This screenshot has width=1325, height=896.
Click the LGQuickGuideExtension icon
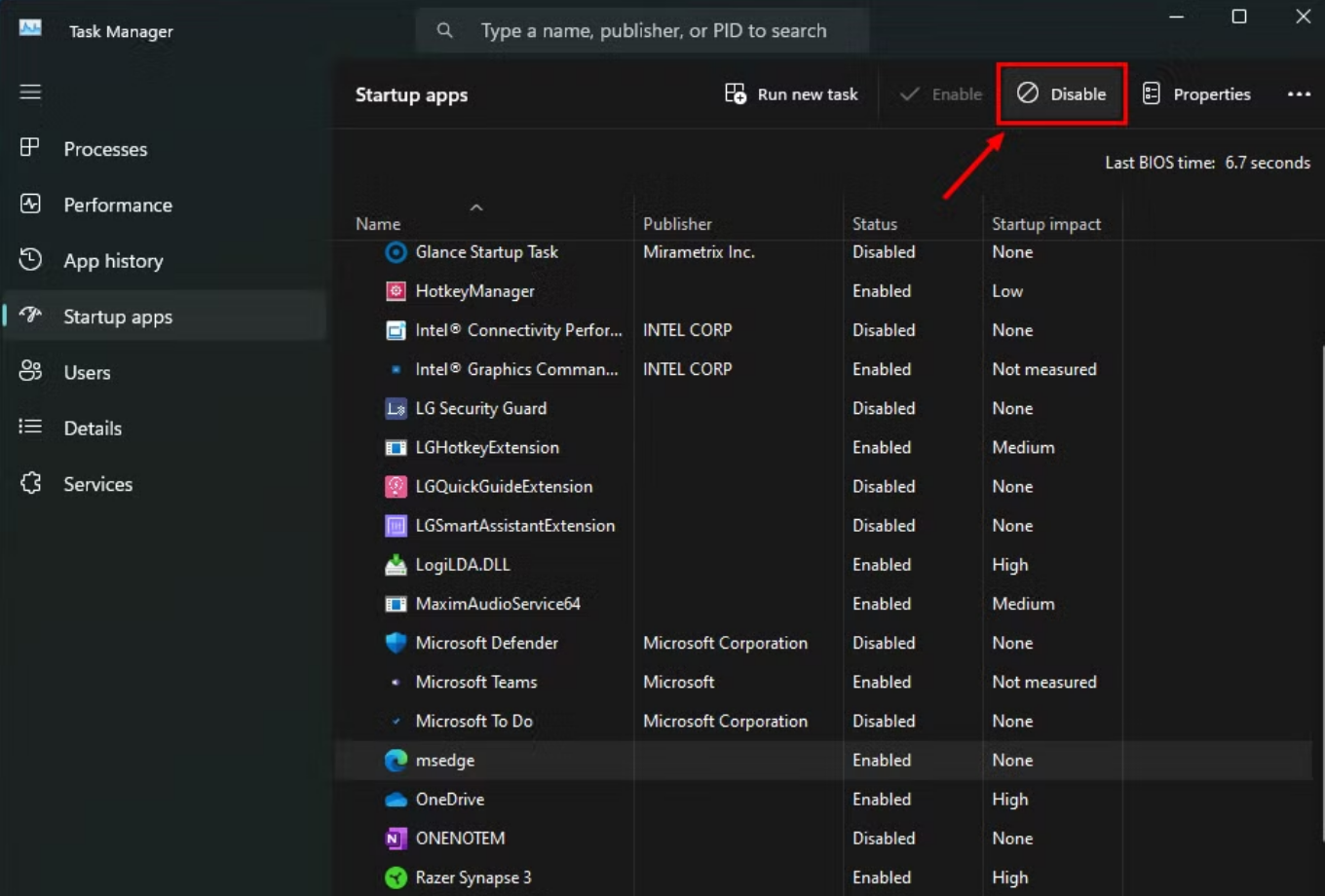(396, 486)
